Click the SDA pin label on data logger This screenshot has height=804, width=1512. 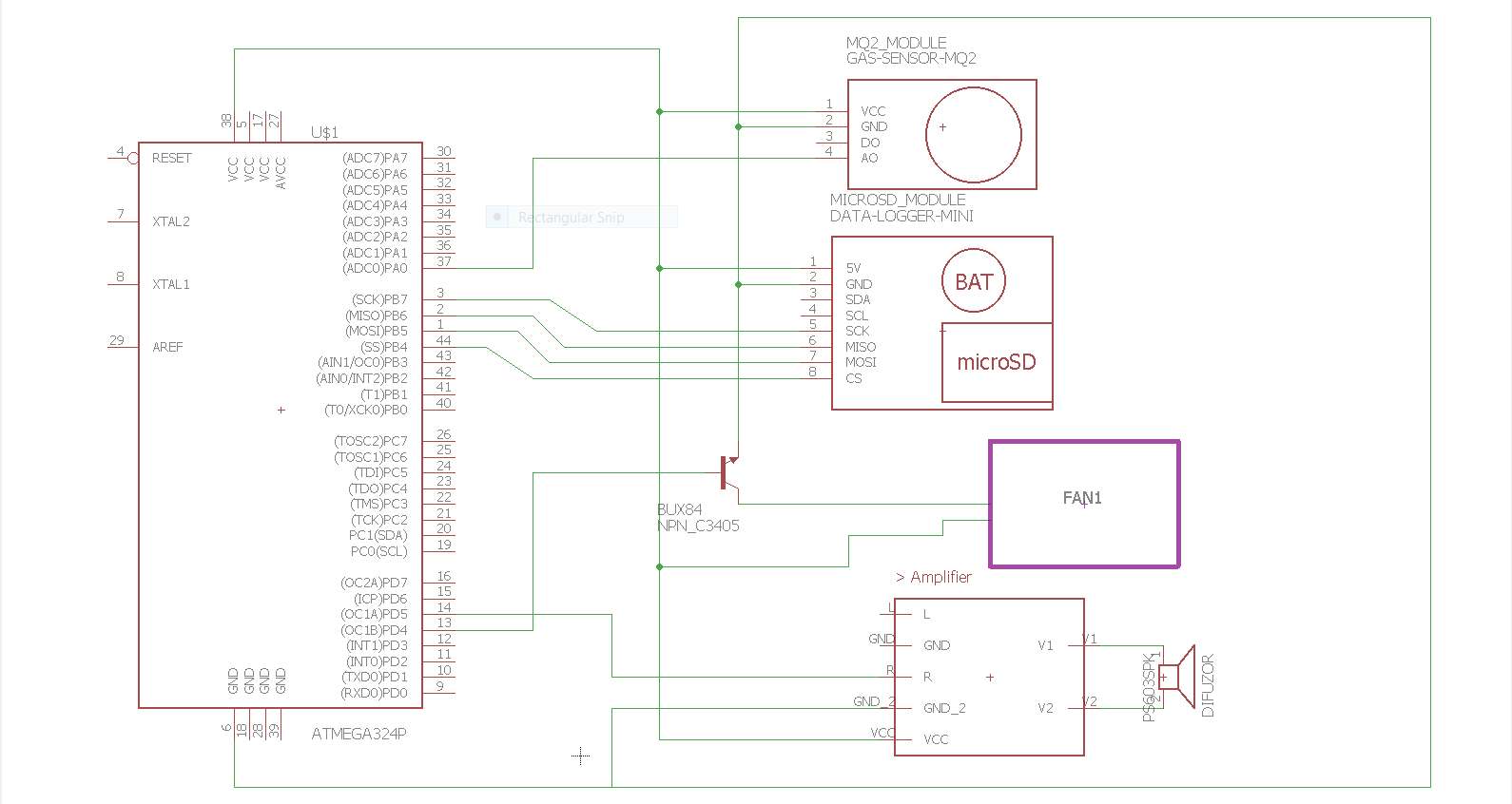tap(858, 299)
